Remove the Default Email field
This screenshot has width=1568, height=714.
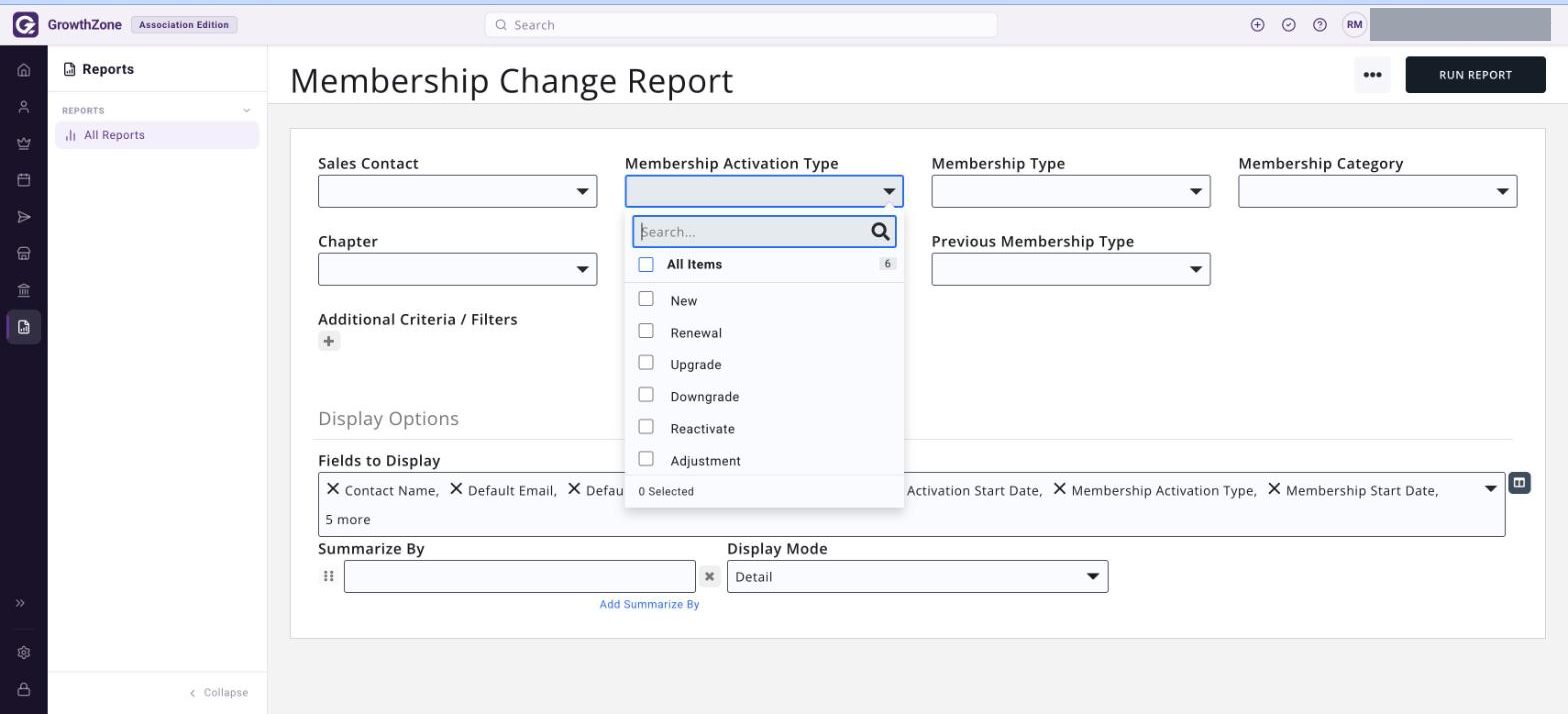coord(456,489)
